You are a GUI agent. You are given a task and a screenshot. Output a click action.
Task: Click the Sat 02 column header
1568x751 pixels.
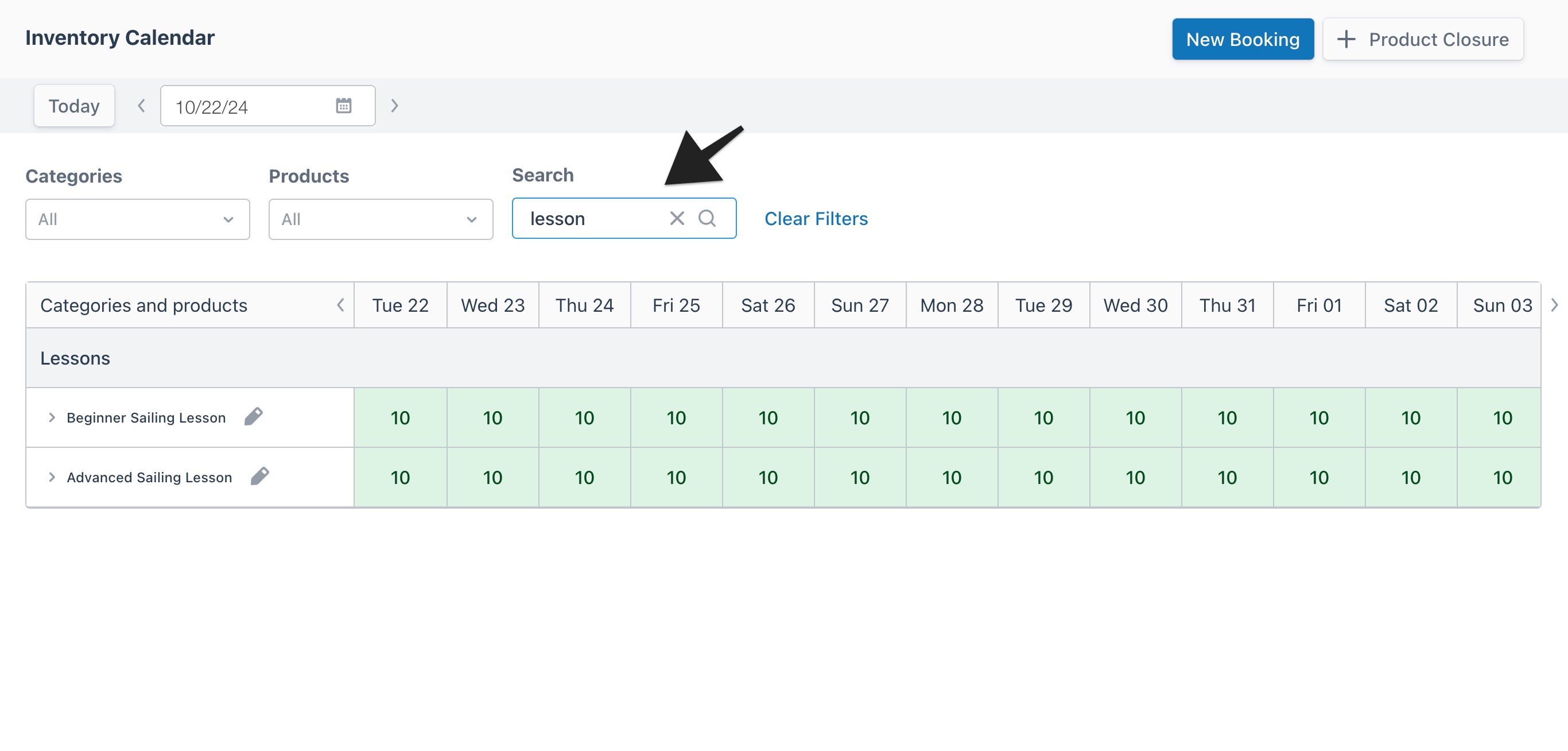[x=1411, y=305]
